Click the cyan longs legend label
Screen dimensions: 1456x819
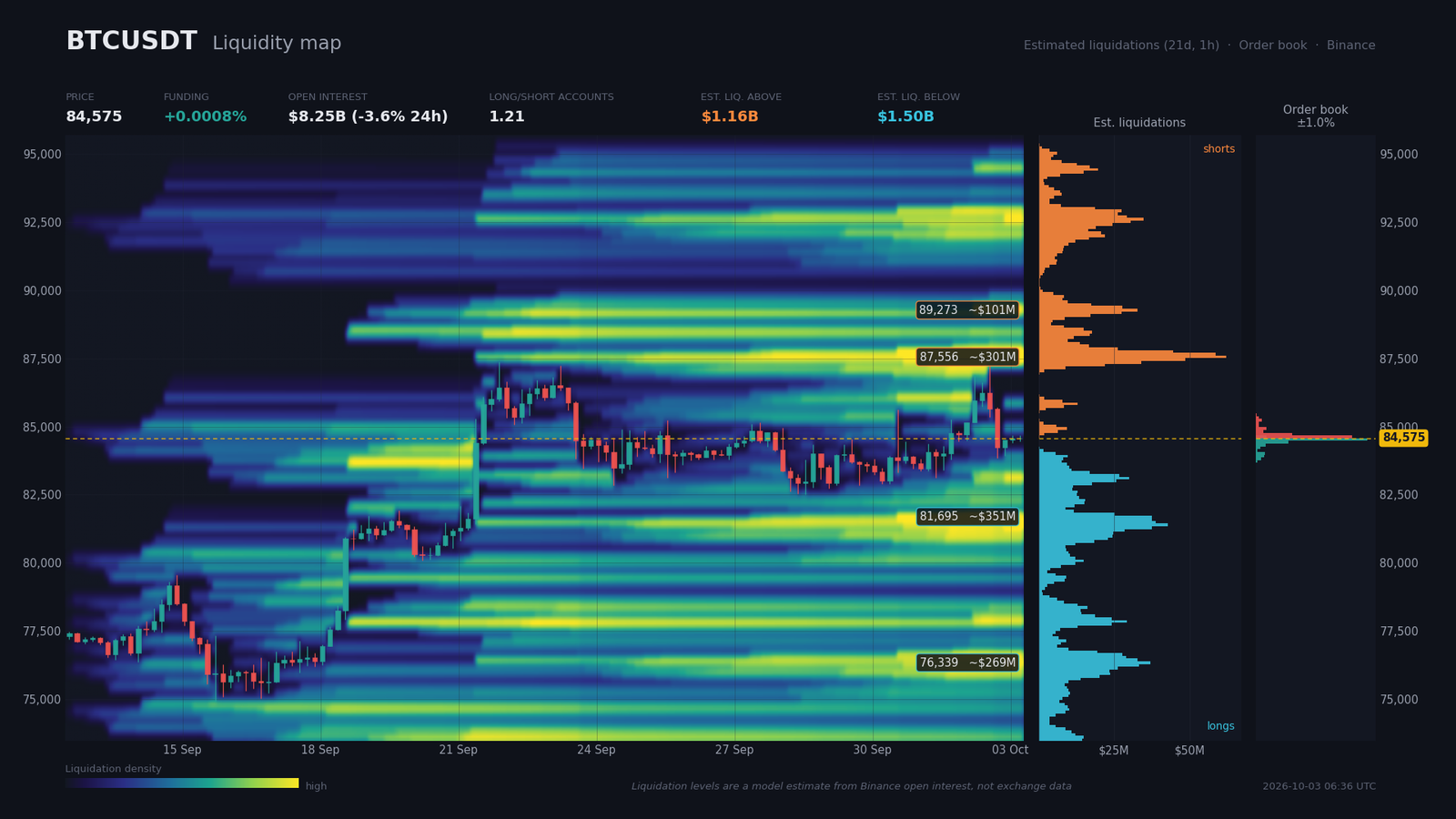(1220, 726)
